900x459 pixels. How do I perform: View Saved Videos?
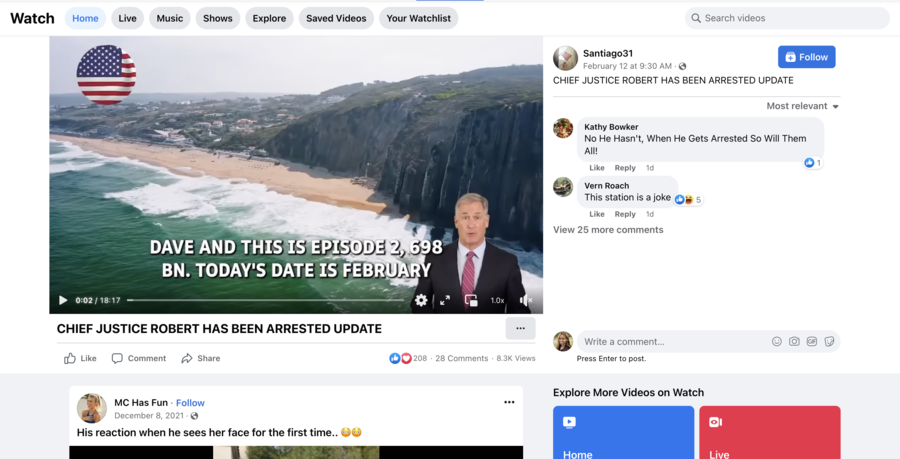336,18
